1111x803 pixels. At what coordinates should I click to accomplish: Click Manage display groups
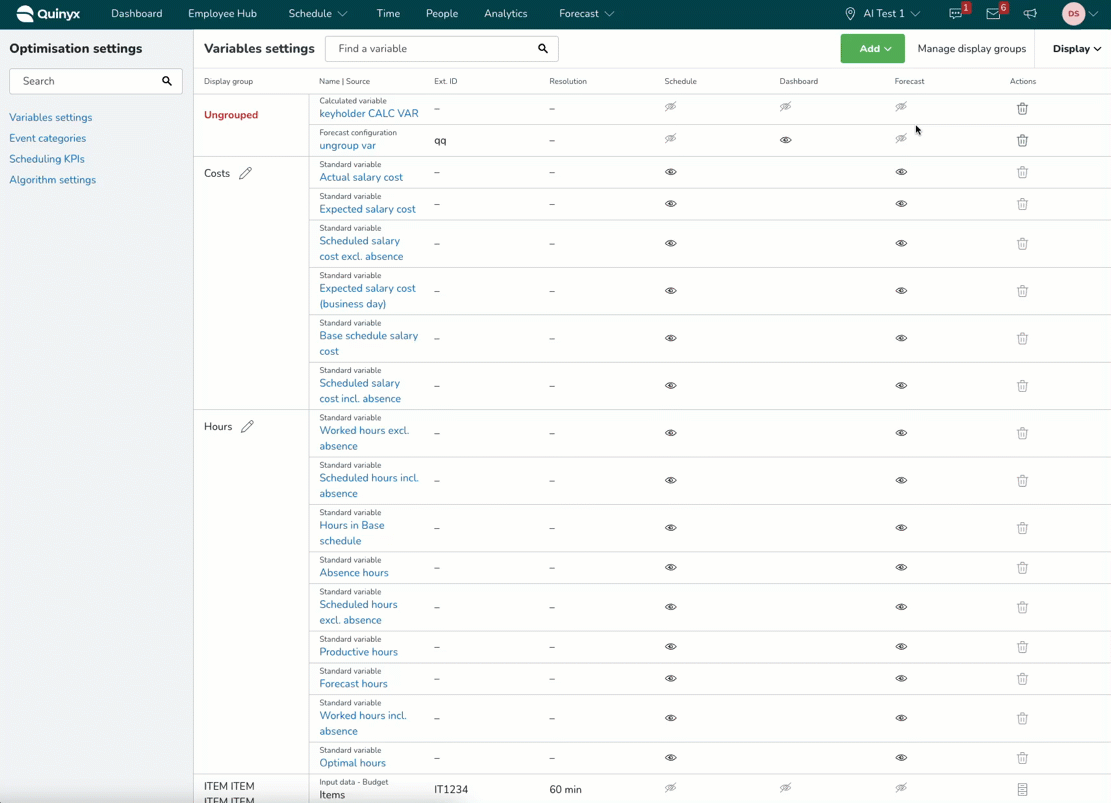[971, 48]
